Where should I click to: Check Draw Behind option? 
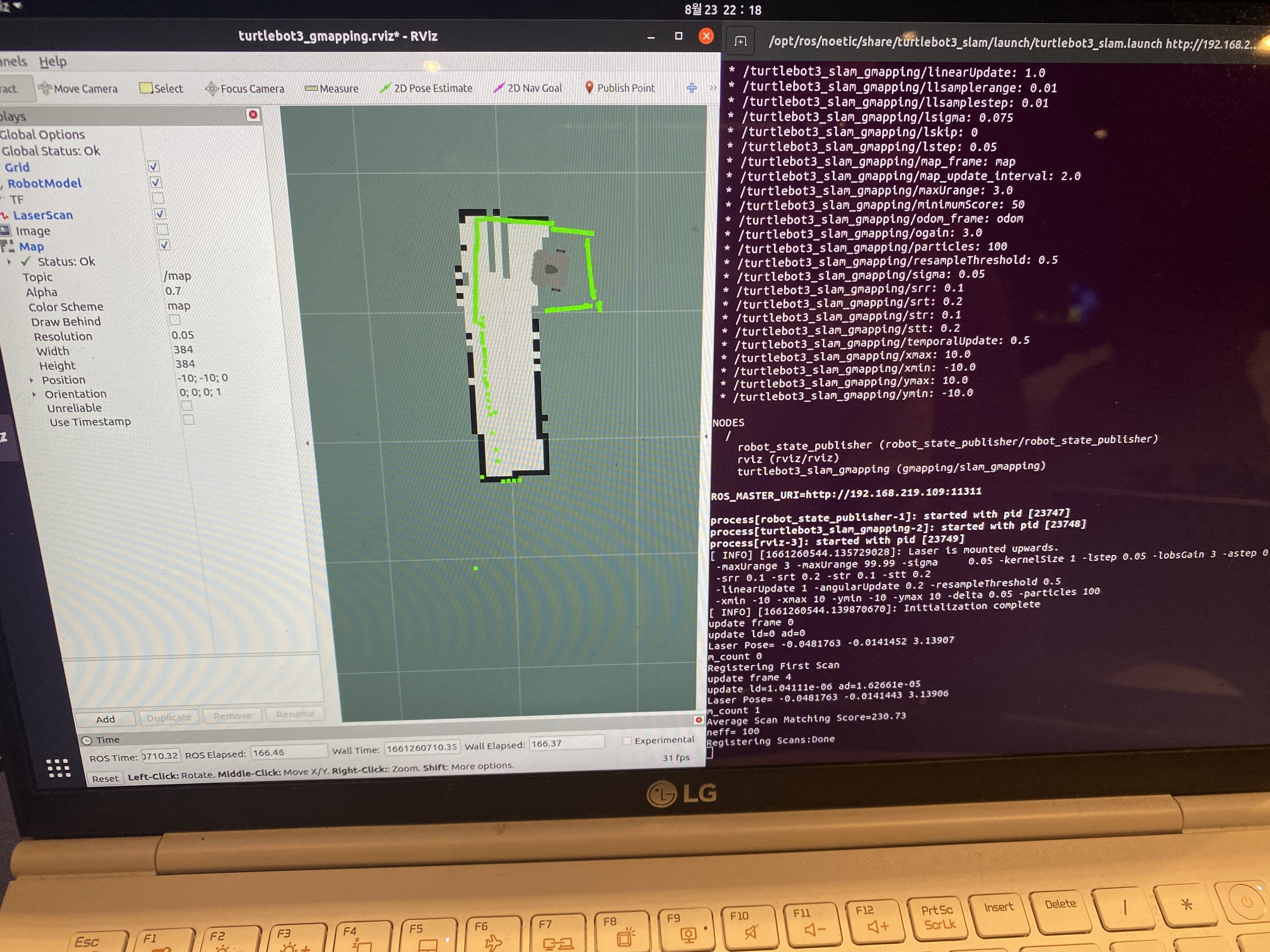[x=174, y=320]
